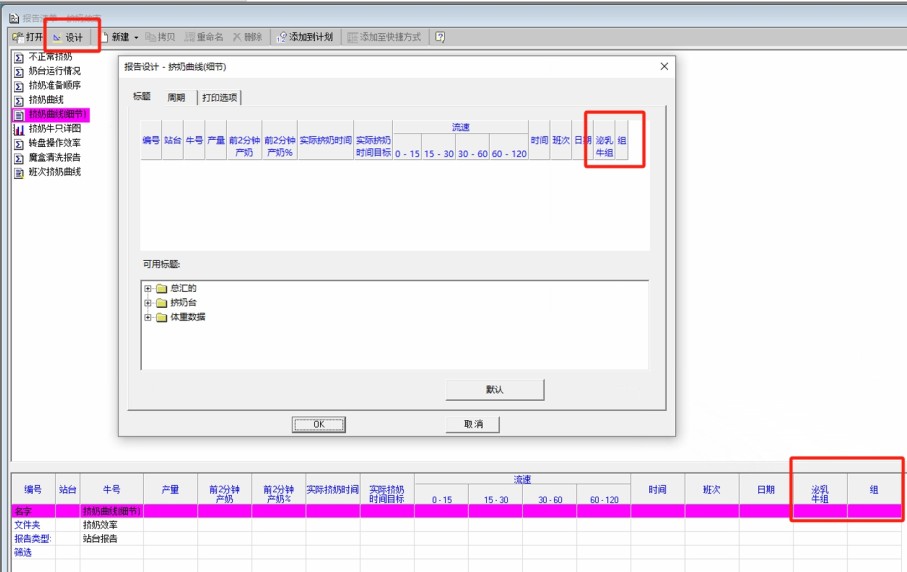907x572 pixels.
Task: Open the 新建 dropdown arrow
Action: (x=136, y=37)
